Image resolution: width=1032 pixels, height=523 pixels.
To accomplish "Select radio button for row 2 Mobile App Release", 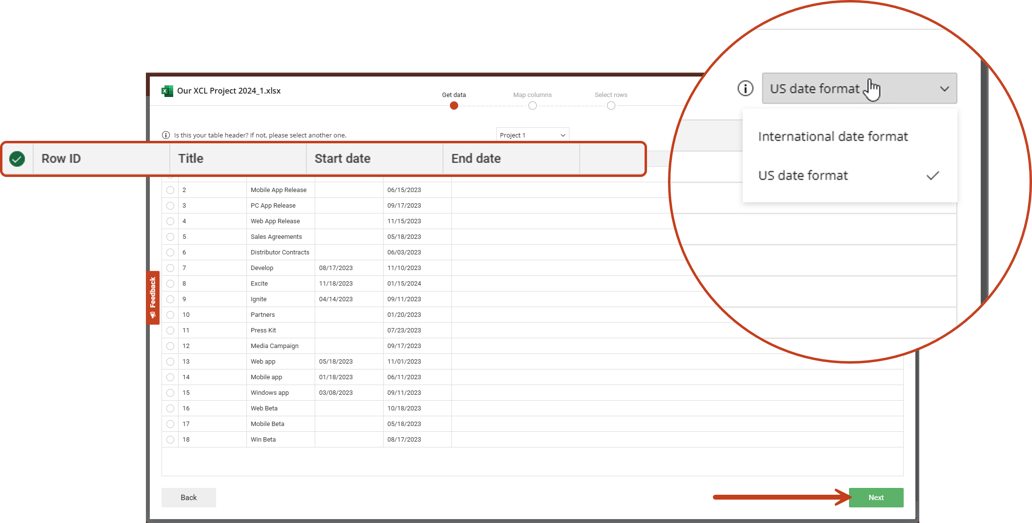I will 170,190.
